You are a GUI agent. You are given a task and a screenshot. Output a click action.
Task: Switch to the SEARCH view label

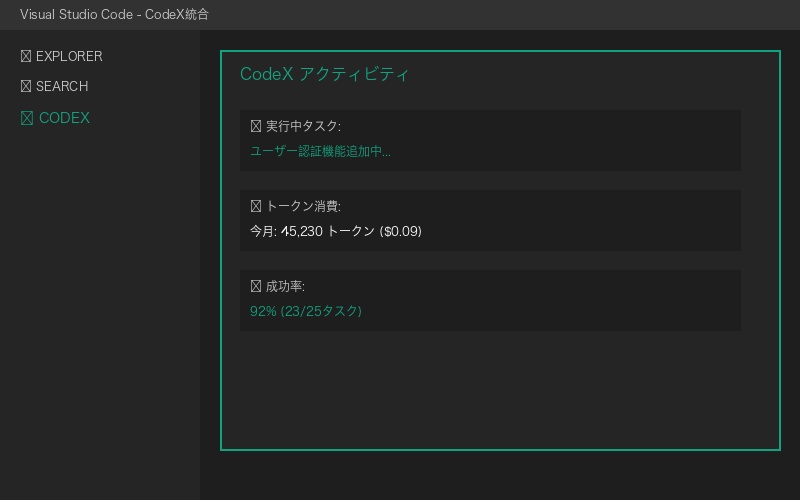[62, 87]
